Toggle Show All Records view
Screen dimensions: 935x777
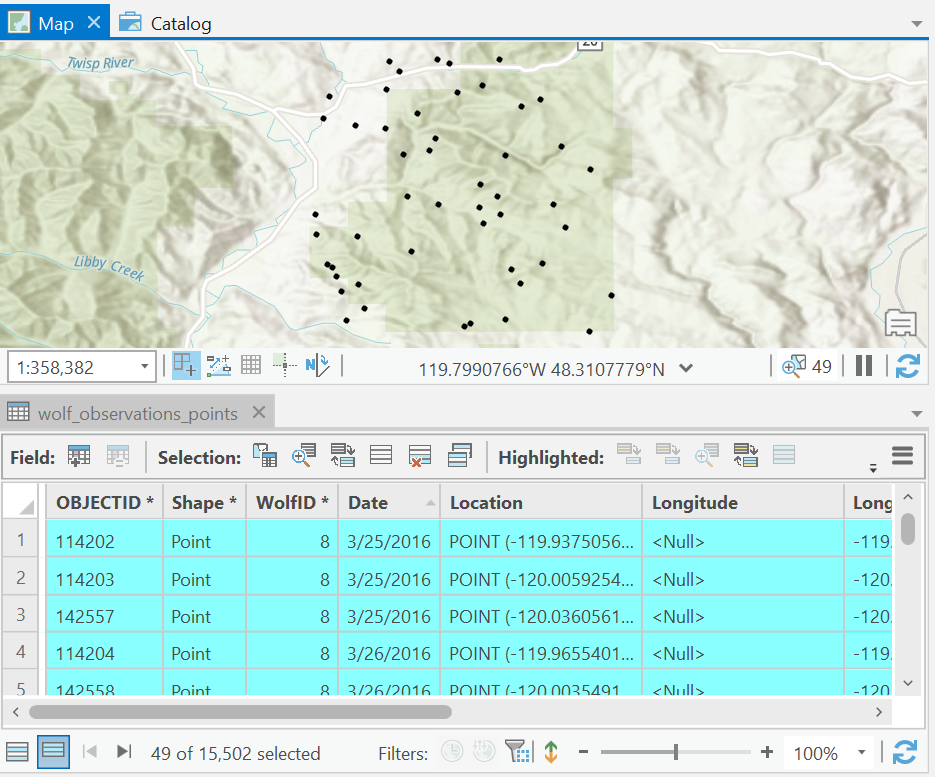click(17, 752)
